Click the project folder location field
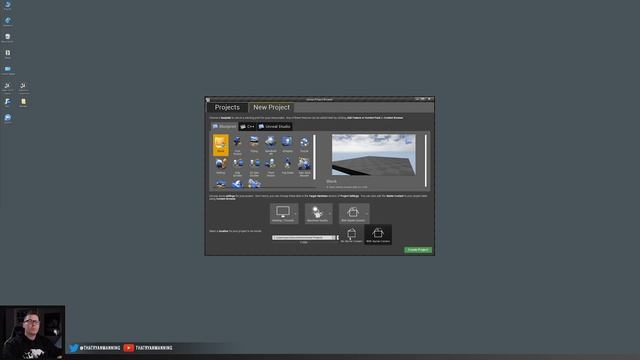This screenshot has height=360, width=640. (x=304, y=238)
